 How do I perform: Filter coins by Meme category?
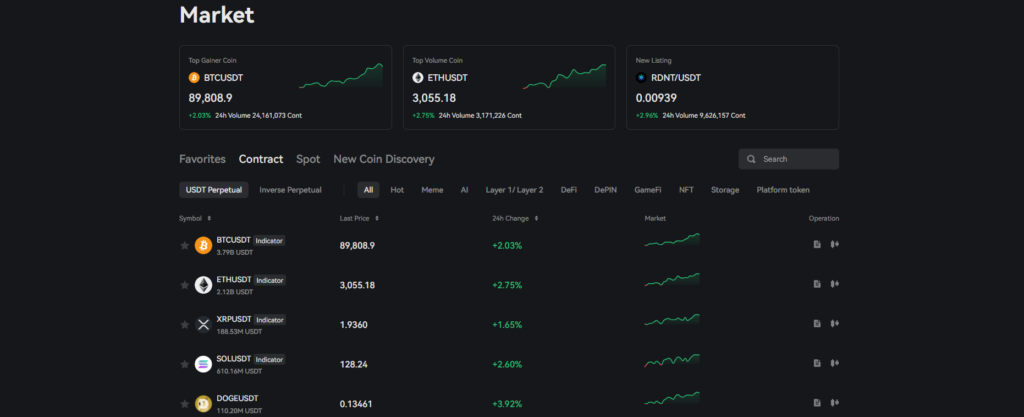432,190
